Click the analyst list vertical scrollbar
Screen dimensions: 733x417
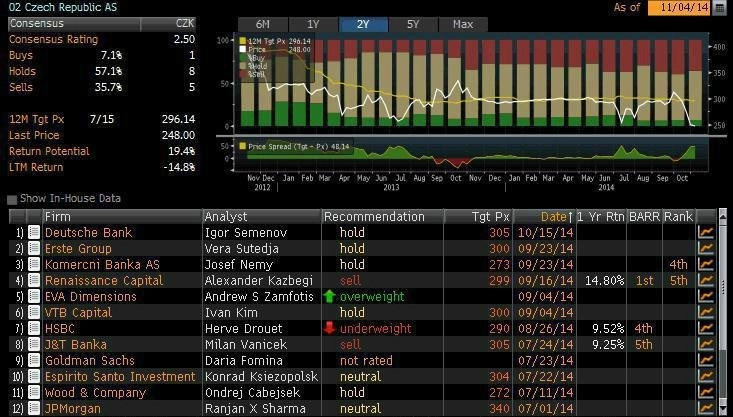(x=722, y=312)
